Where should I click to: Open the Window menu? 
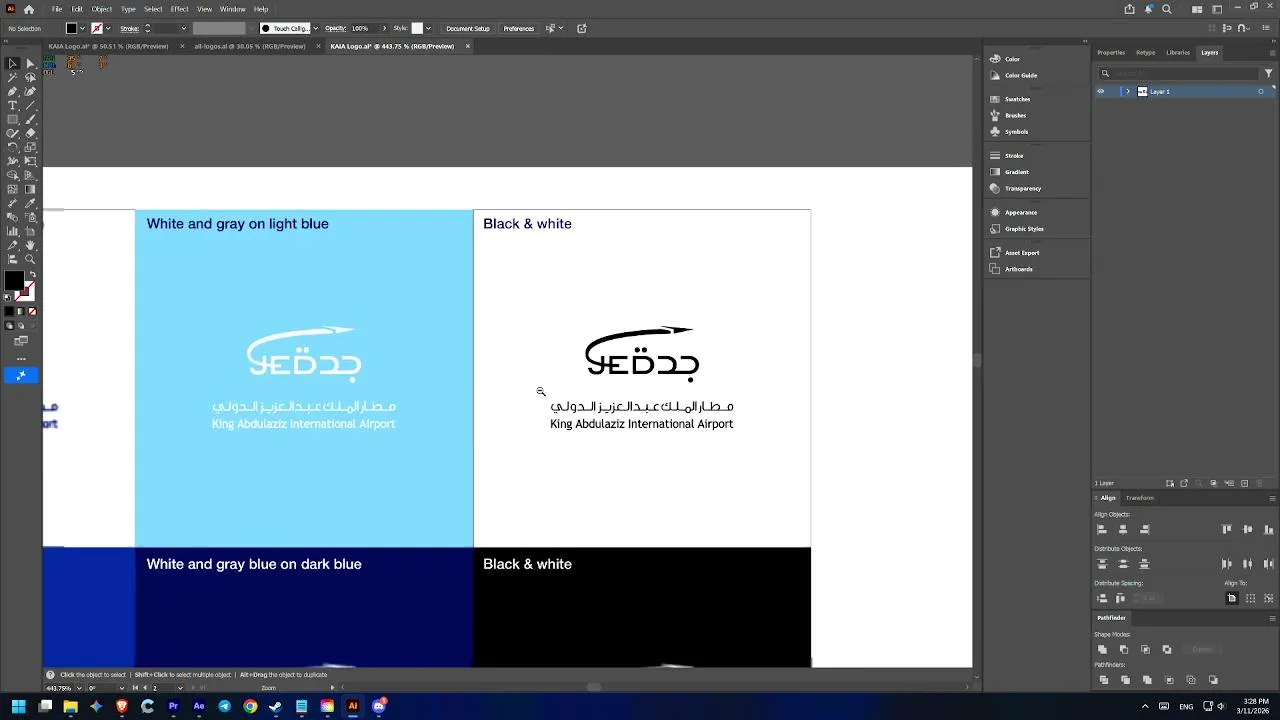232,9
